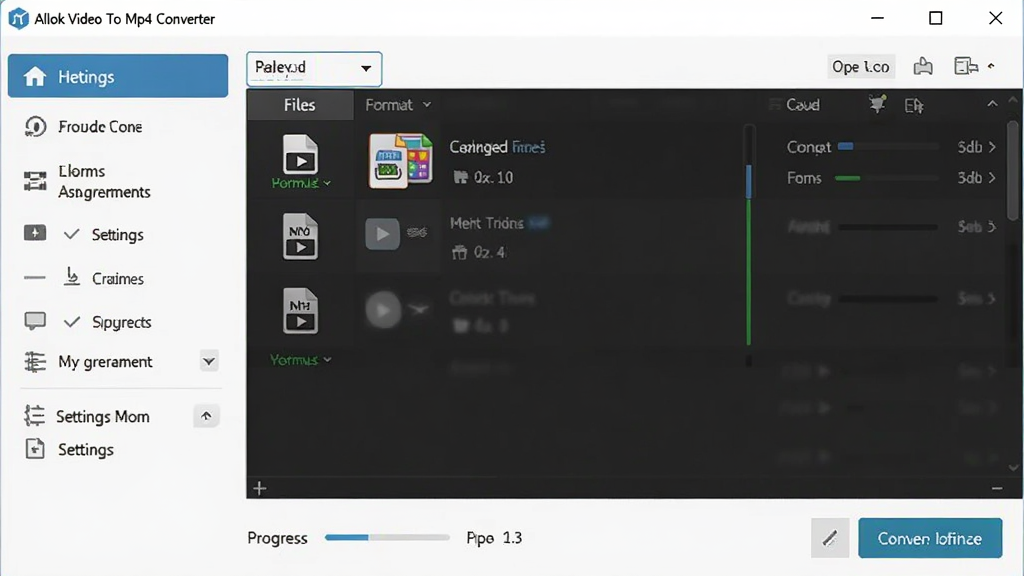
Task: Open Elorms Asngrements sidebar entry
Action: click(104, 182)
